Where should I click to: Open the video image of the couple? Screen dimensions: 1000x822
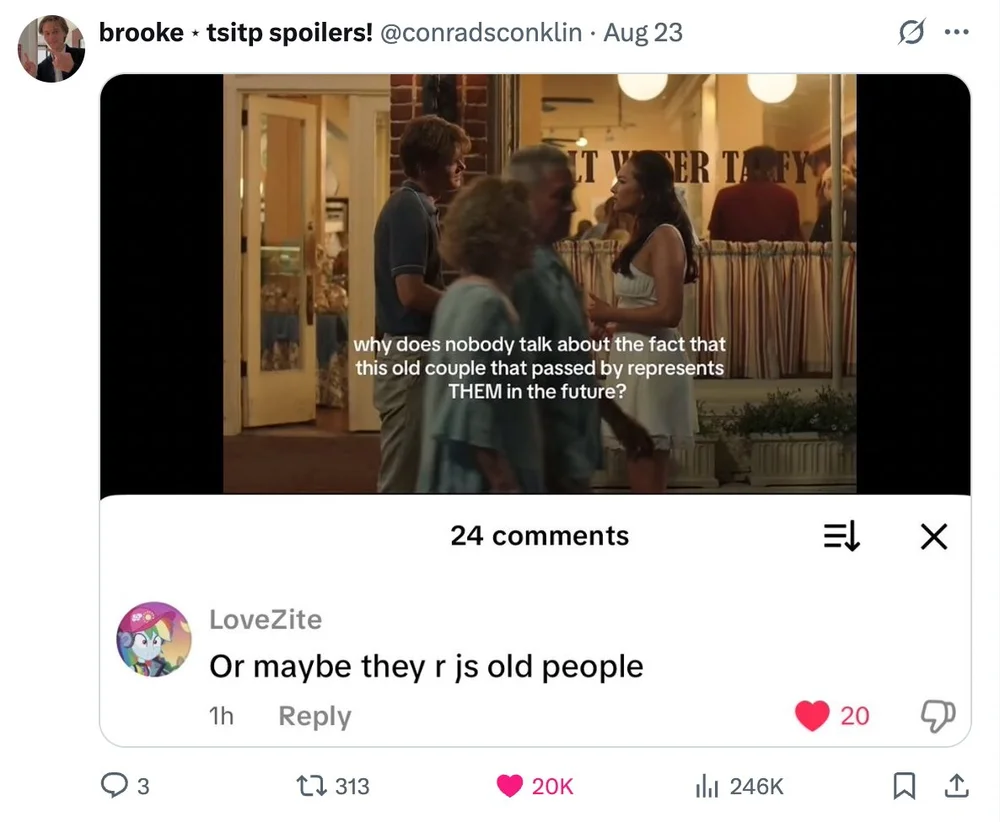540,284
